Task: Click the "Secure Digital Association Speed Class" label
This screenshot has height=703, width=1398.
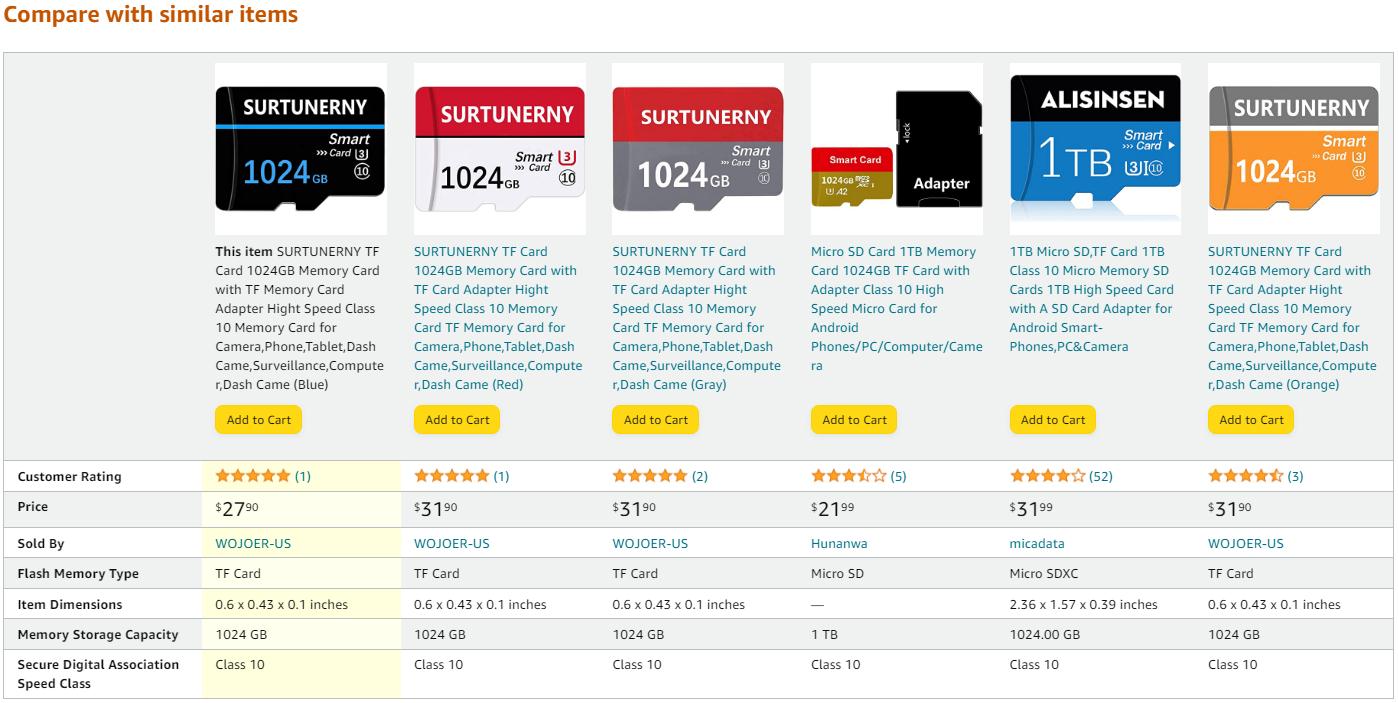Action: tap(98, 674)
